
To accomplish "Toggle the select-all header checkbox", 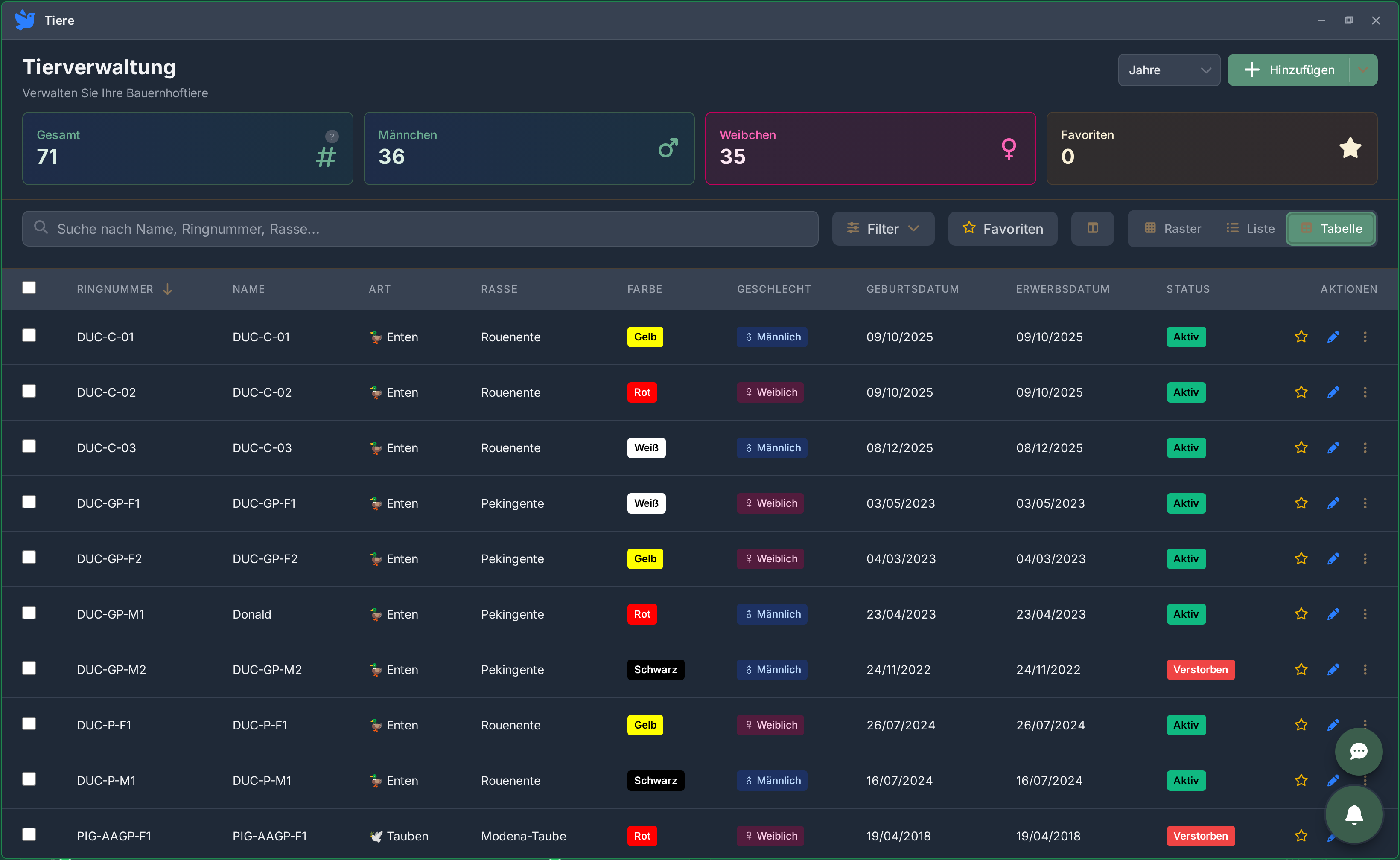I will coord(29,288).
